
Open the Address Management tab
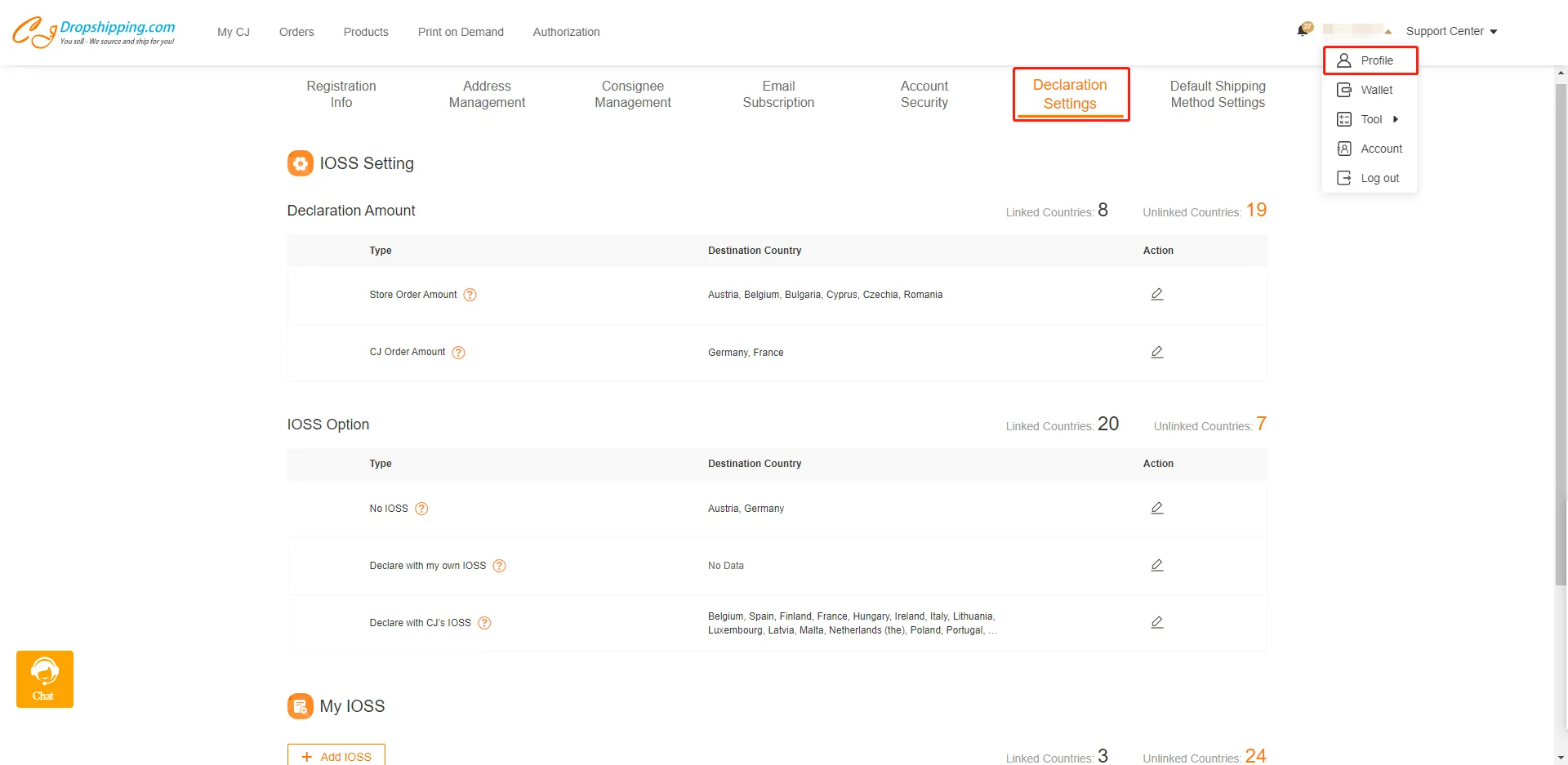(x=487, y=94)
